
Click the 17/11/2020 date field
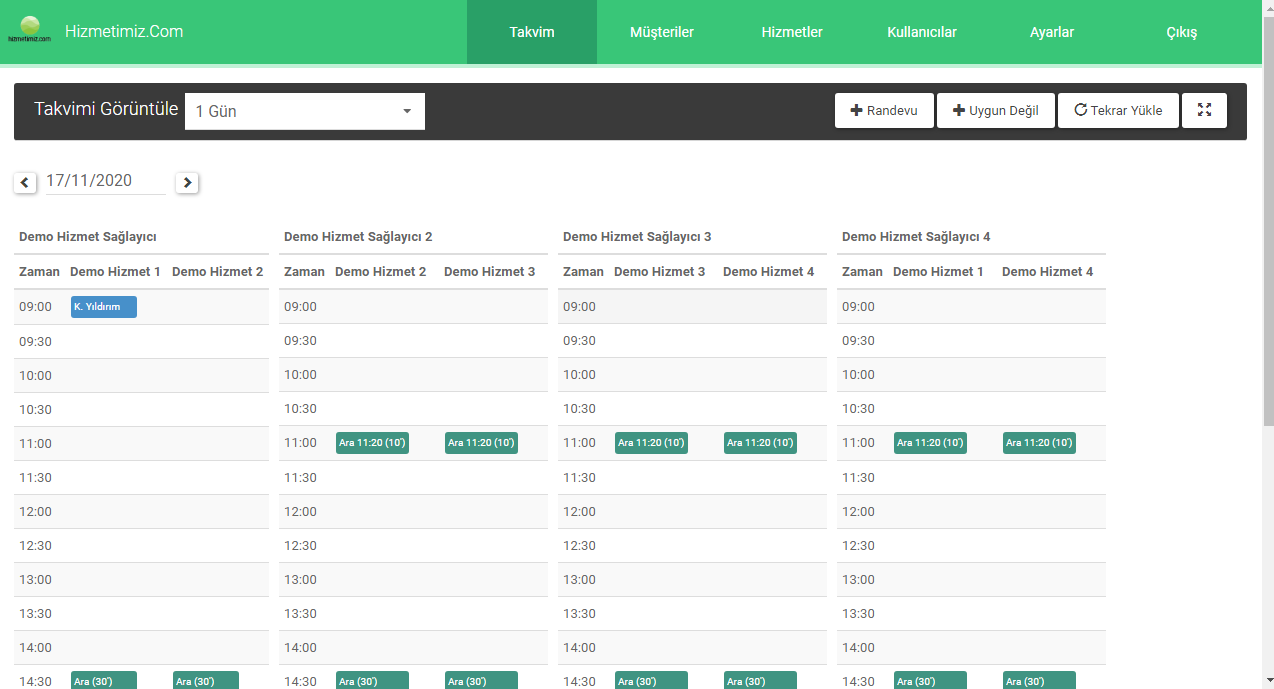pyautogui.click(x=104, y=181)
